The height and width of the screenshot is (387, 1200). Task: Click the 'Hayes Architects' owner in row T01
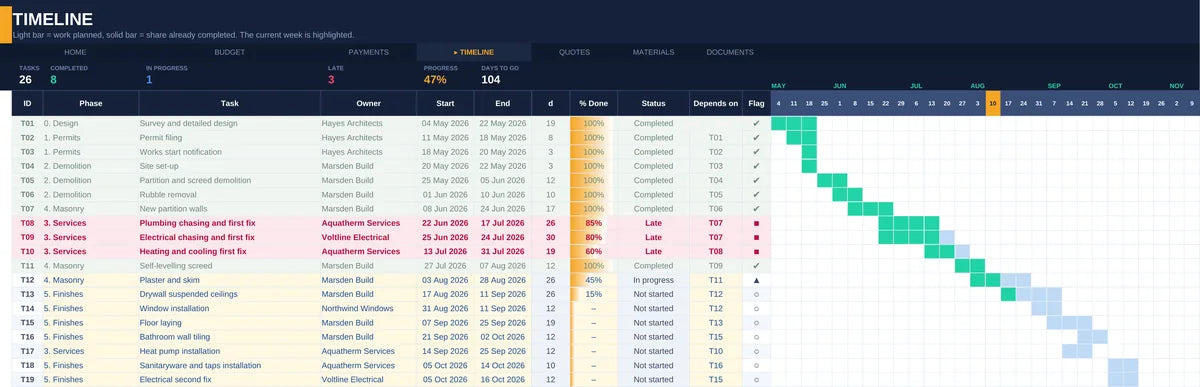[368, 123]
